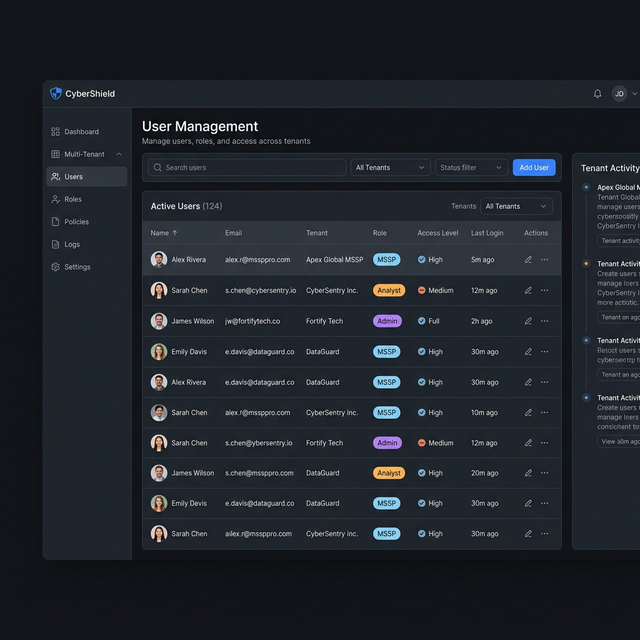640x640 pixels.
Task: Edit James Wilson with jw@fortifytech.co email
Action: (x=528, y=321)
